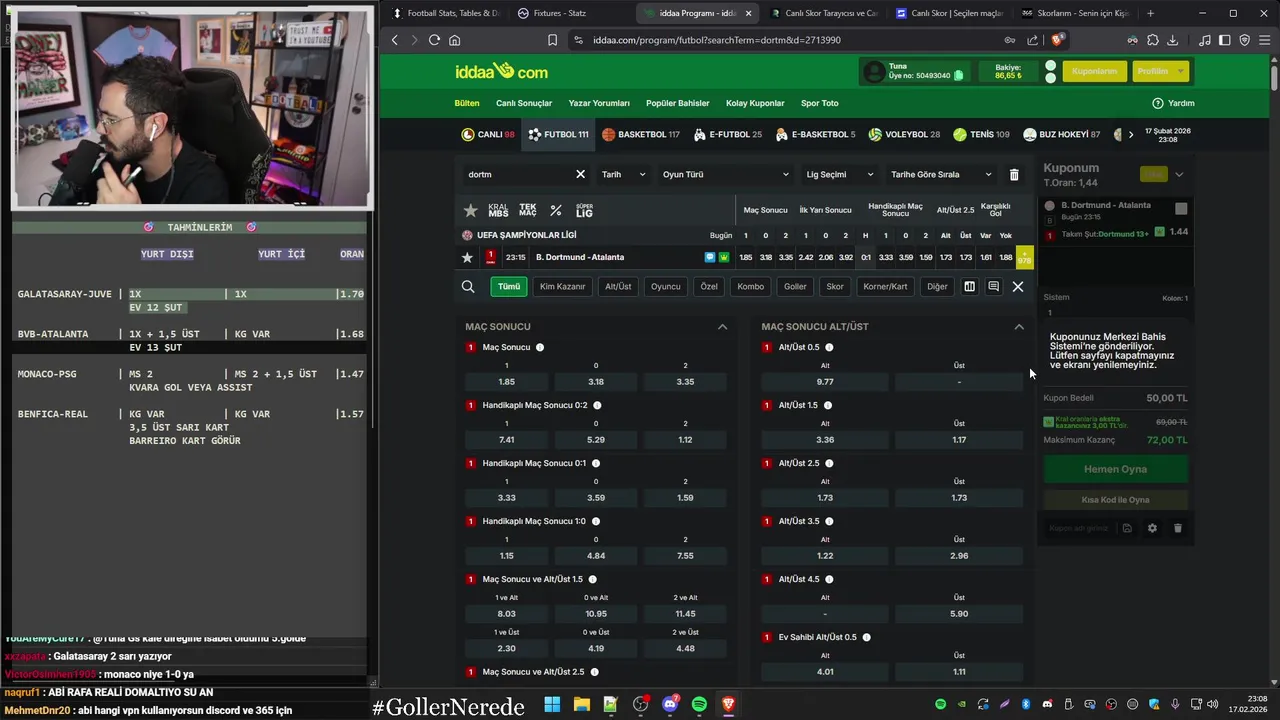
Task: Pick Maç Sonucu odds 1.85 in detail
Action: coord(506,382)
